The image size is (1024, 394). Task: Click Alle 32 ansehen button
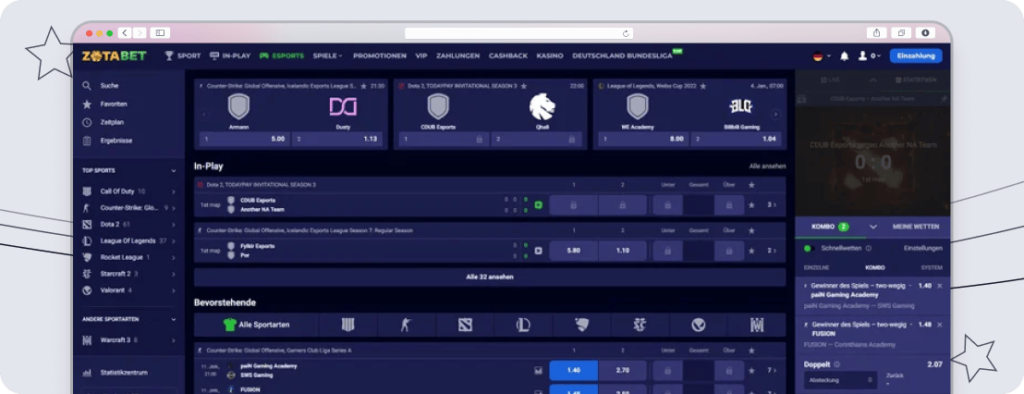[490, 277]
